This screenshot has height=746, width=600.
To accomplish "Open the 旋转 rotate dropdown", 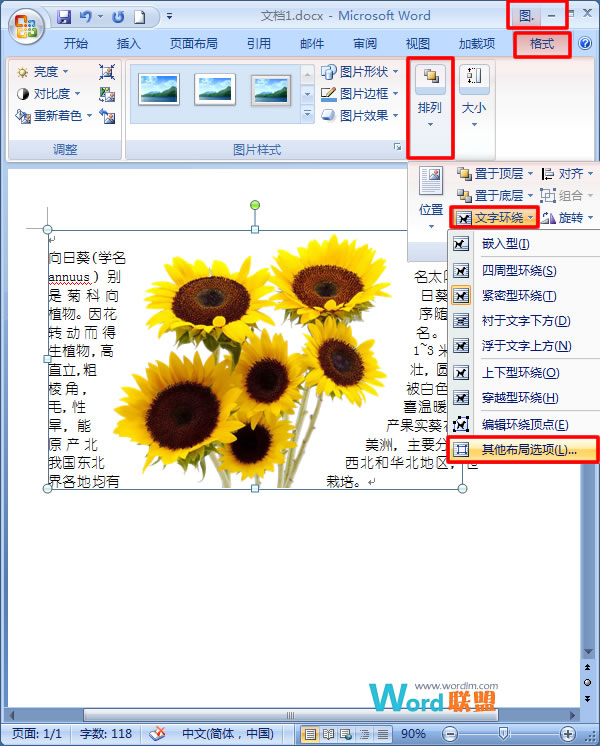I will click(x=568, y=218).
